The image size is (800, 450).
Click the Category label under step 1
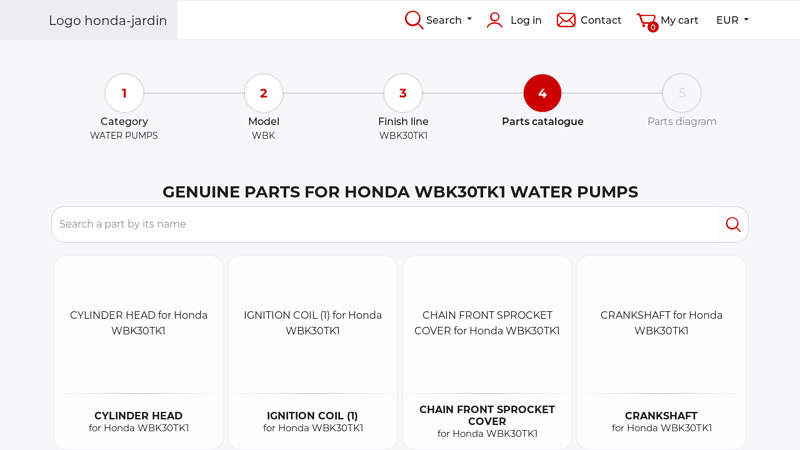[124, 121]
